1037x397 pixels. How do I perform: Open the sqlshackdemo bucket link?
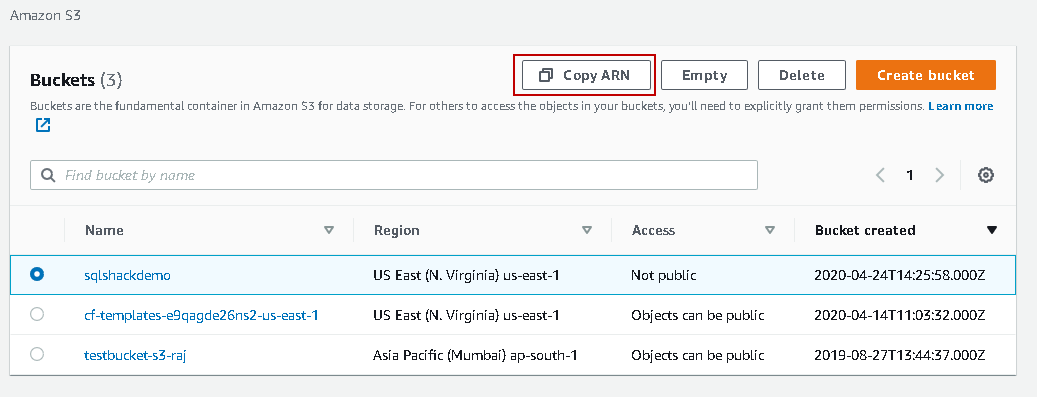point(127,275)
